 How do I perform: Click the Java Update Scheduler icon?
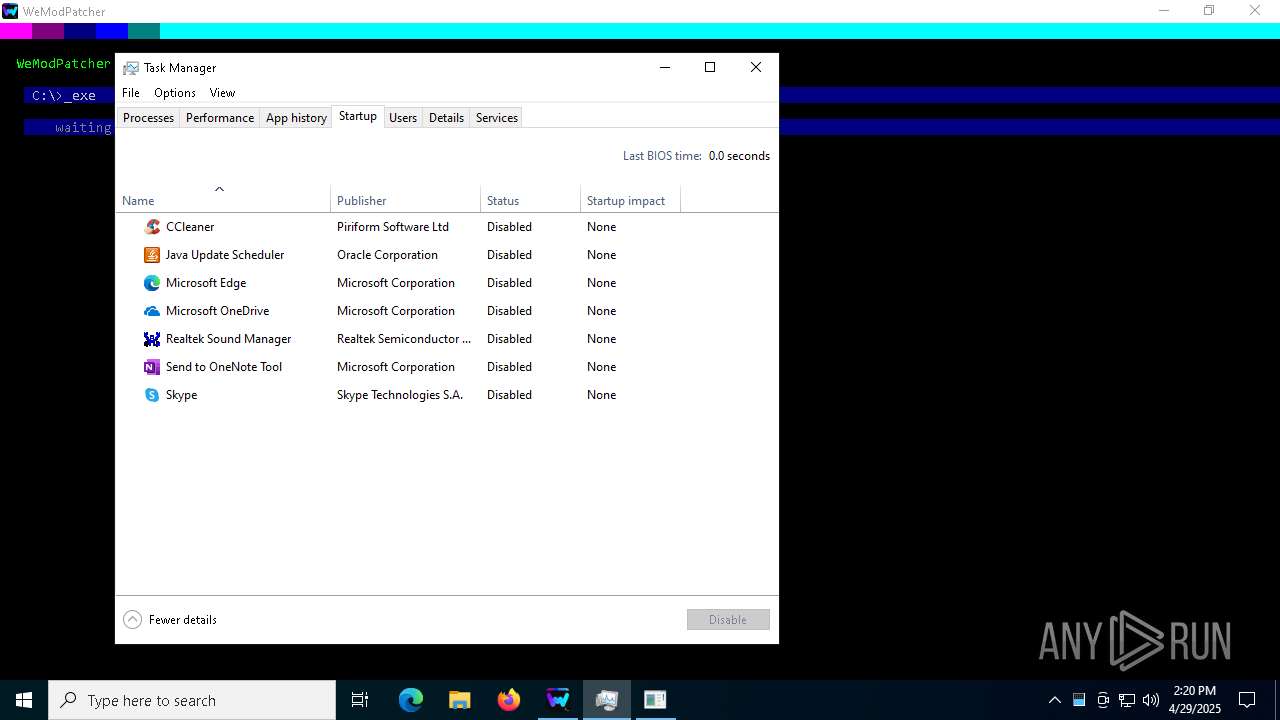(152, 255)
